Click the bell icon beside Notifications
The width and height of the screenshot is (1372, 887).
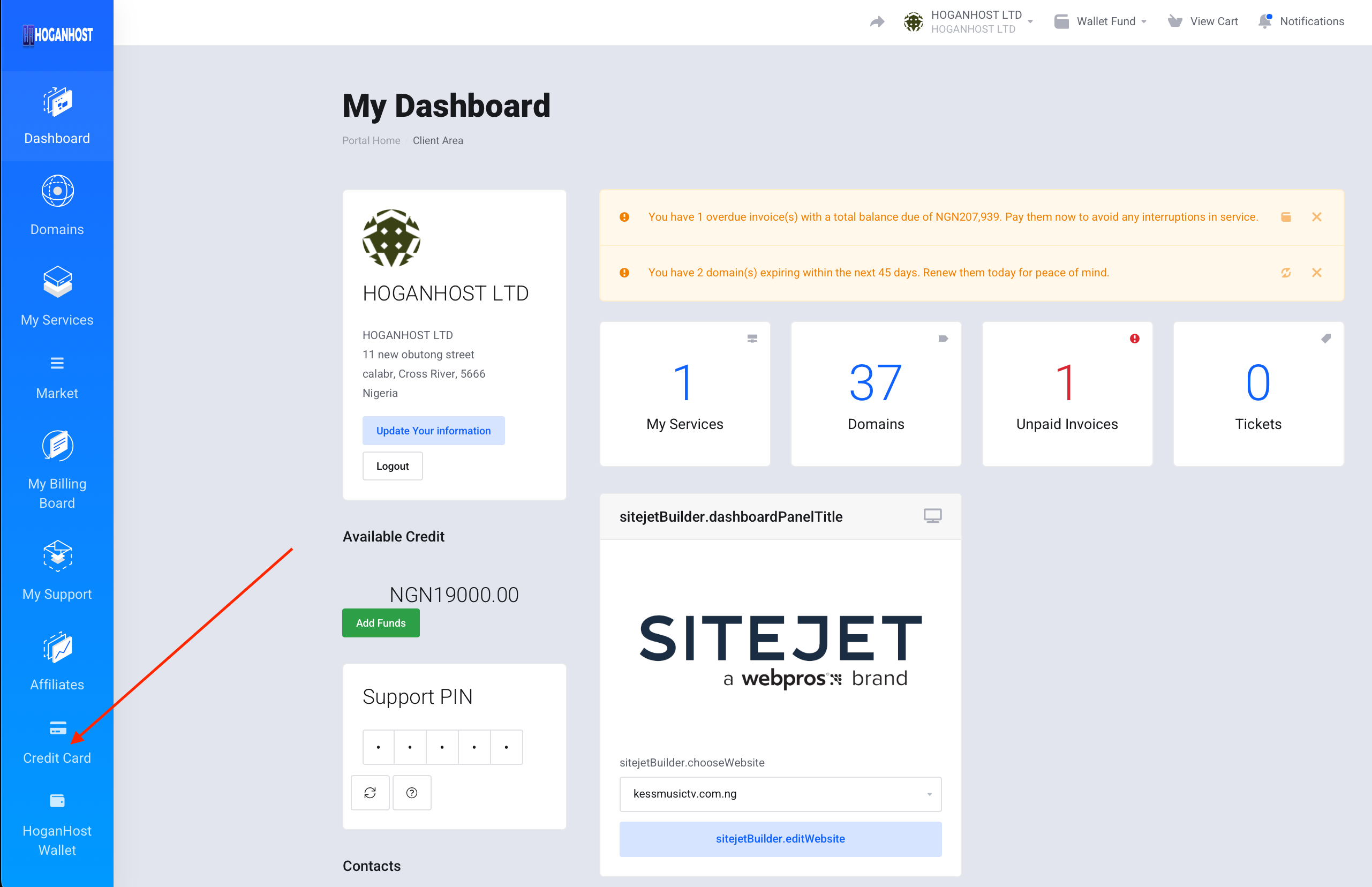pyautogui.click(x=1265, y=21)
